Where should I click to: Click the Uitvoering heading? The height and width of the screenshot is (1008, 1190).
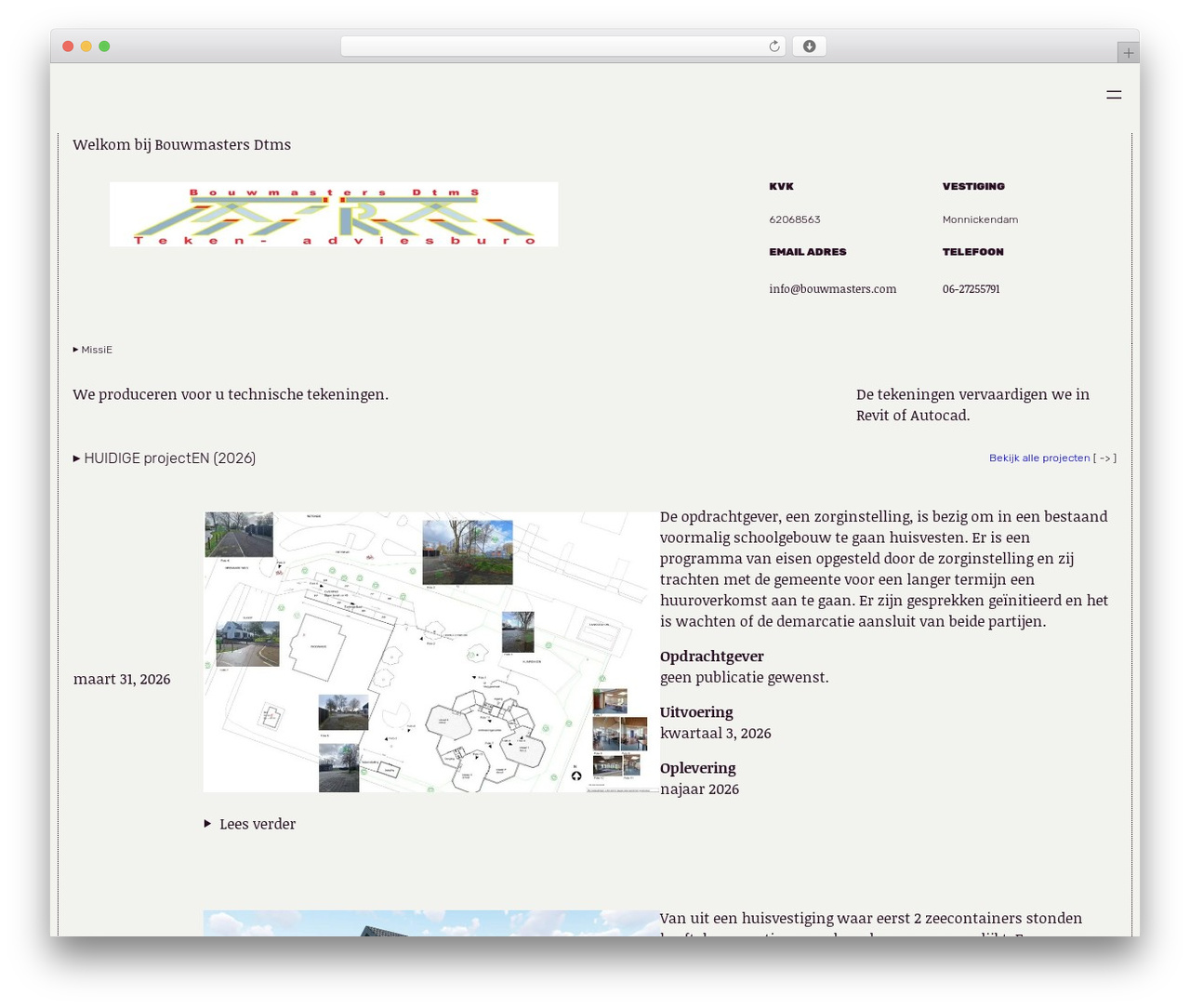tap(696, 712)
